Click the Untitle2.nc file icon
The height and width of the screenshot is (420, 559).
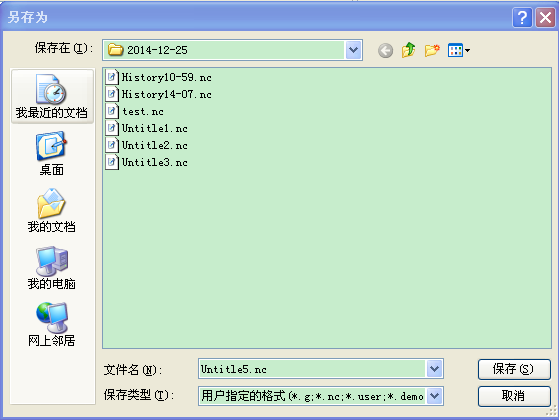tap(112, 145)
